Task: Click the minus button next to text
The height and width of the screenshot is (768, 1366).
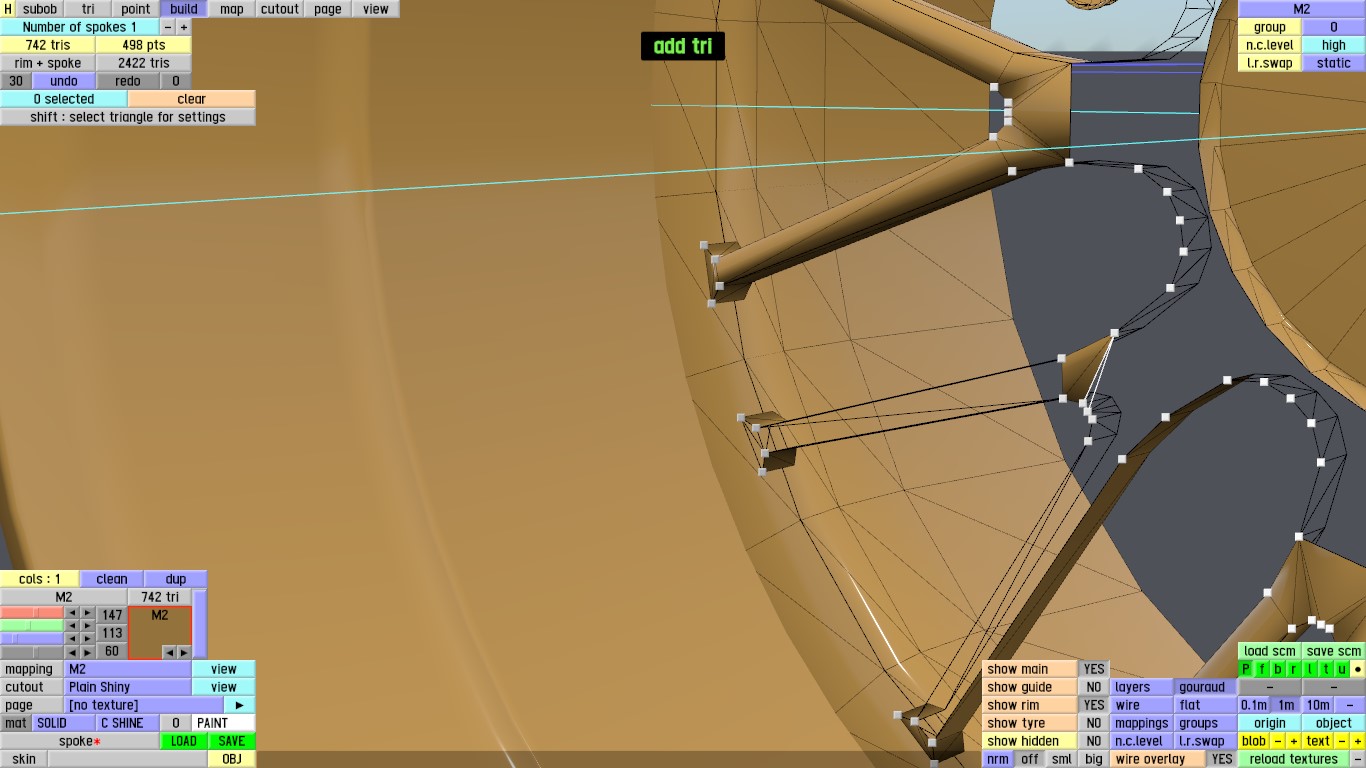Action: pyautogui.click(x=1342, y=741)
